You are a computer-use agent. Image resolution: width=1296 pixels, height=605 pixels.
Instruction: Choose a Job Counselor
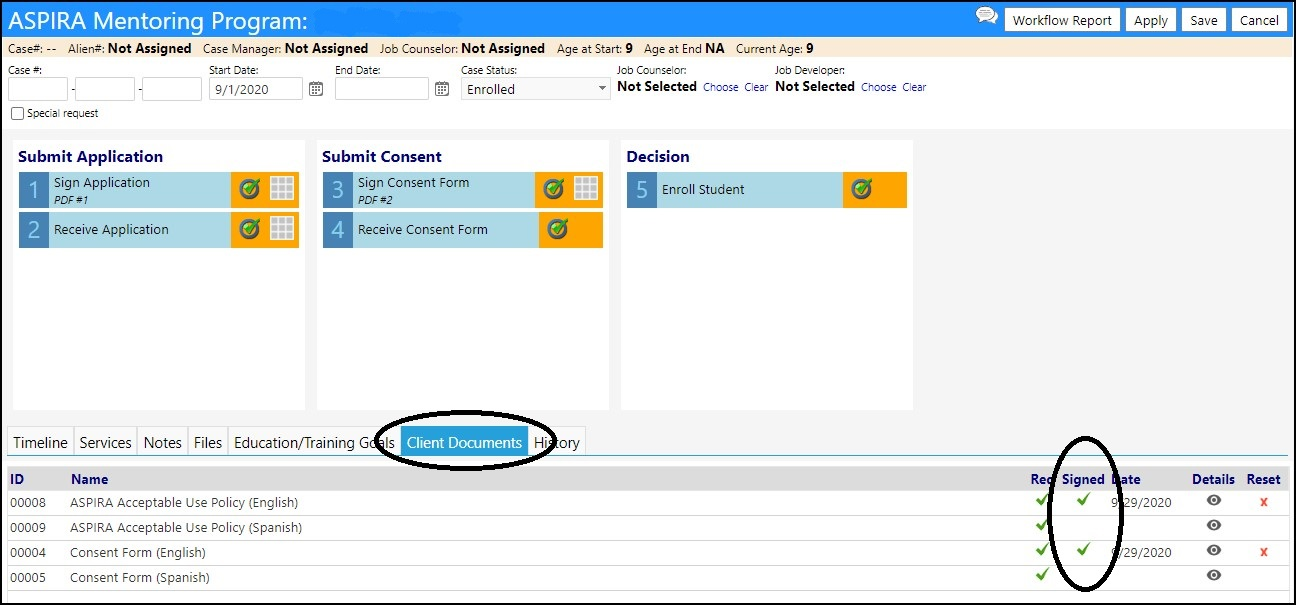click(x=720, y=87)
